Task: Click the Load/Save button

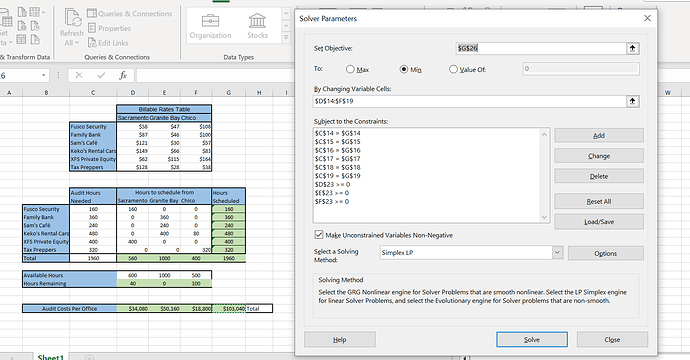Action: pos(598,222)
